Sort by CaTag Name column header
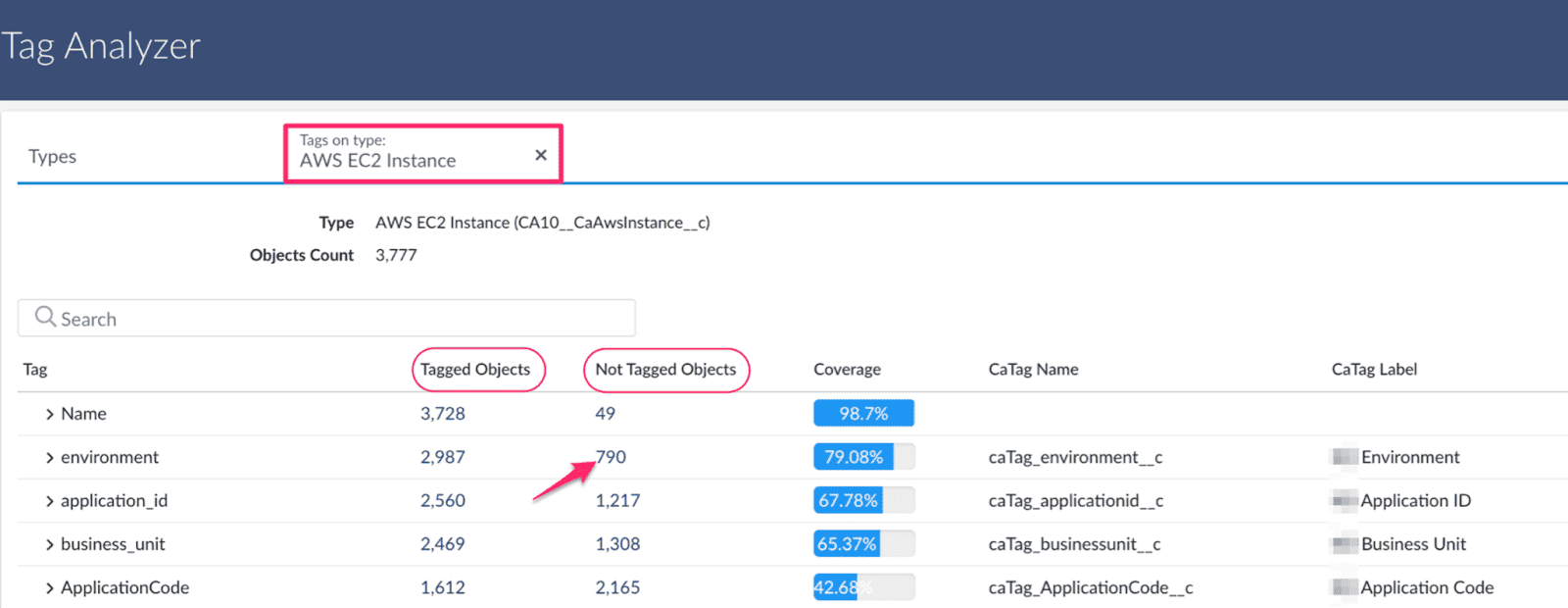Image resolution: width=1568 pixels, height=608 pixels. [x=1033, y=370]
